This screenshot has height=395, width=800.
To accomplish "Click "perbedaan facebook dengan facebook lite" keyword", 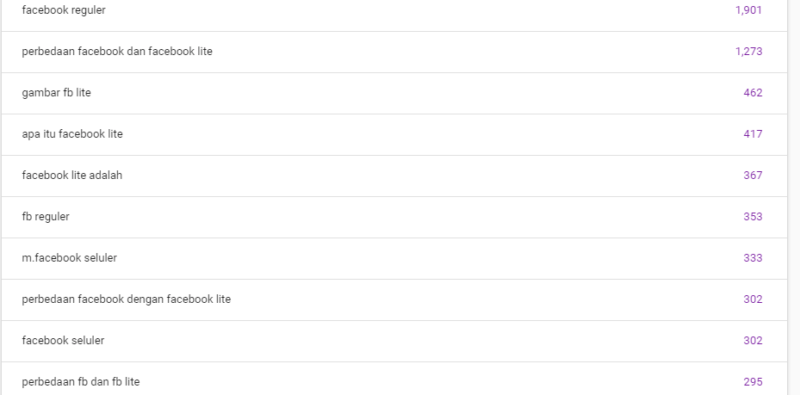I will pos(126,300).
